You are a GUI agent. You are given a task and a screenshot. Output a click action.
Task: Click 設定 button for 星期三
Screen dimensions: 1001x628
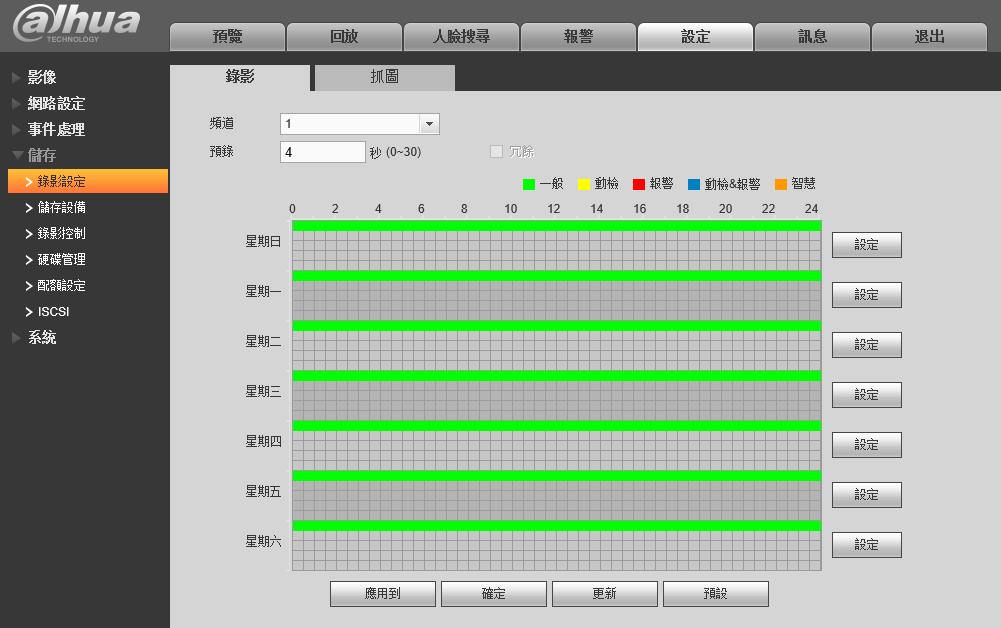(866, 395)
